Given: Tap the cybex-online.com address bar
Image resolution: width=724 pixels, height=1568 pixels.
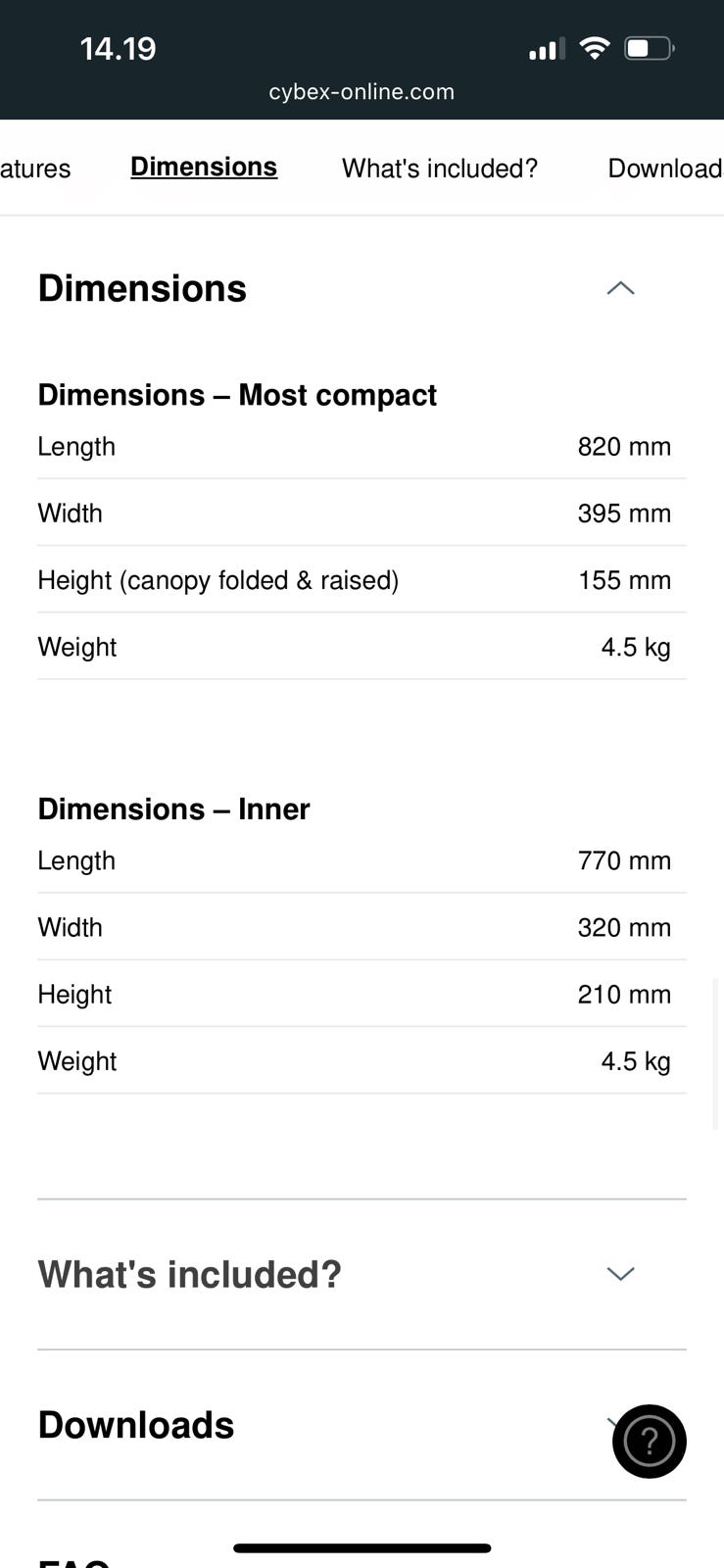Looking at the screenshot, I should pos(362,92).
